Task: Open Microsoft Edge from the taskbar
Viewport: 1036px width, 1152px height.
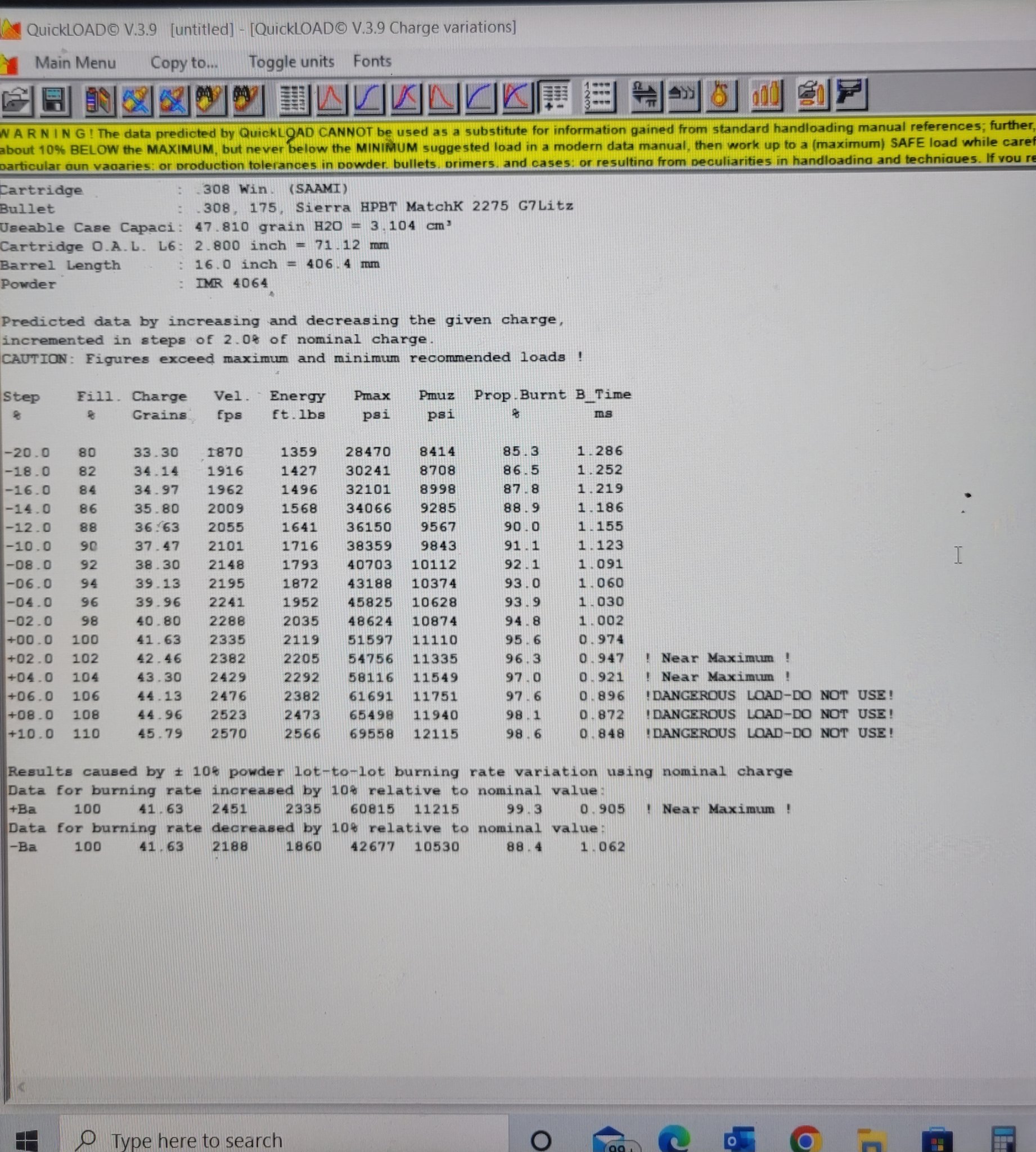Action: pos(673,1139)
